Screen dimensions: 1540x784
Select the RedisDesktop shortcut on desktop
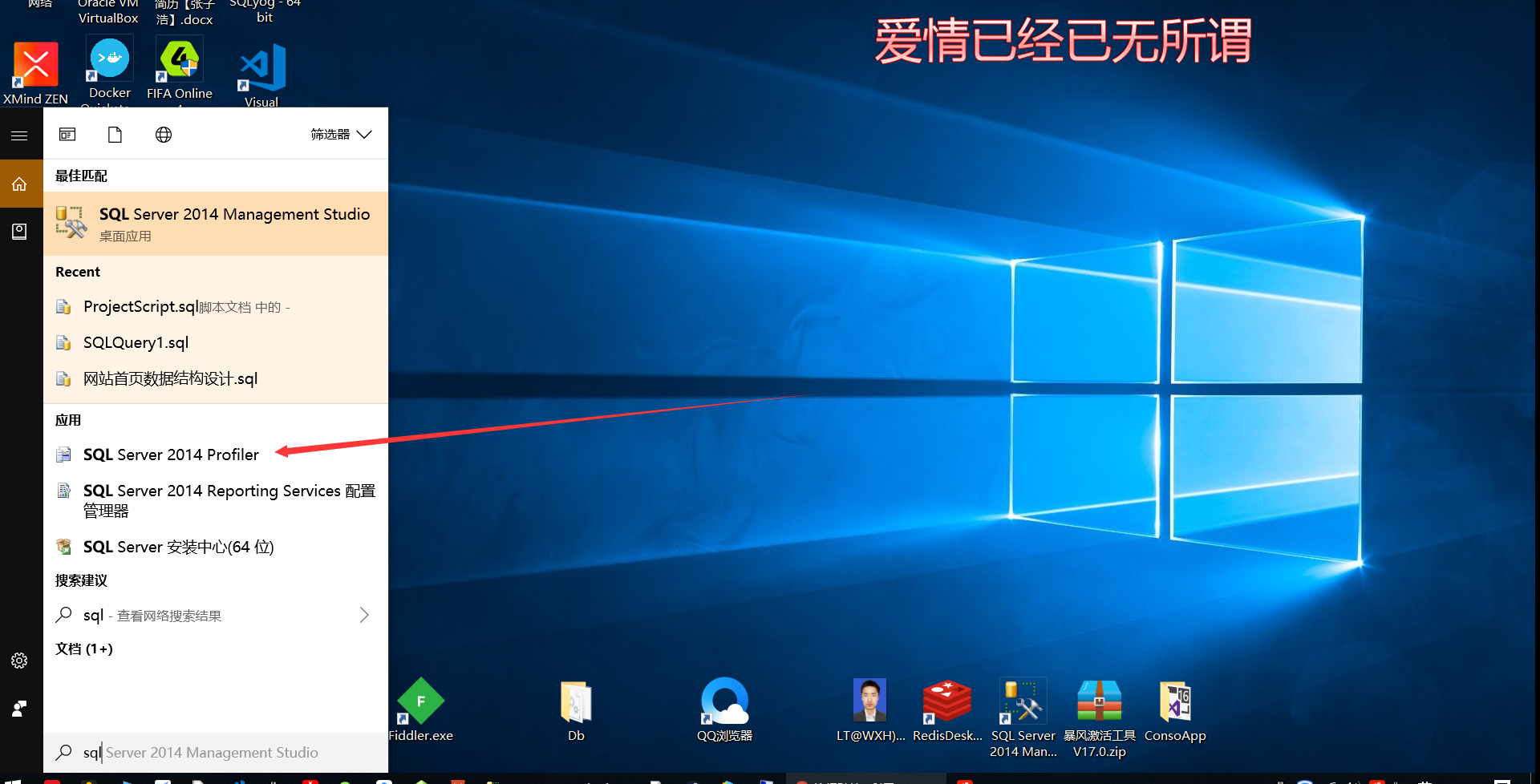click(x=947, y=710)
